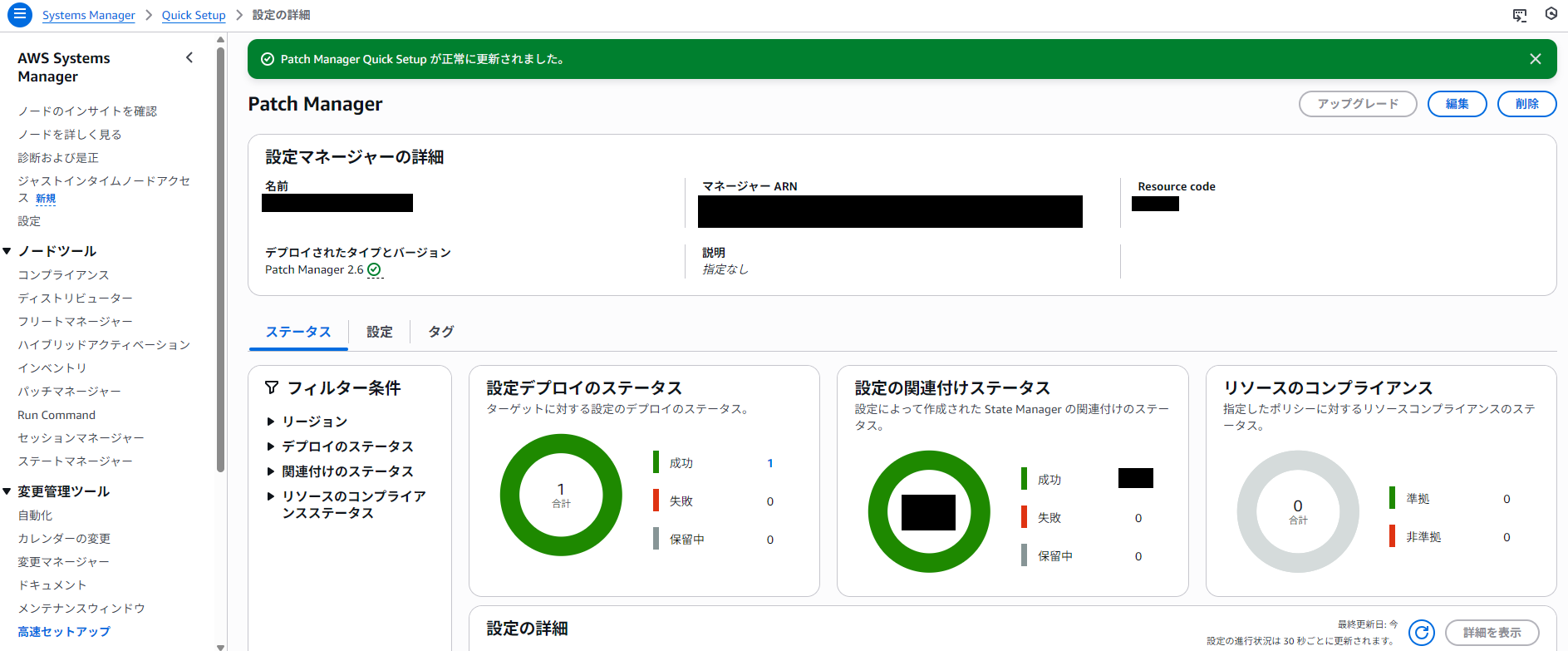This screenshot has width=1568, height=651.
Task: Click the CloudShell icon in top bar
Action: pos(1520,15)
